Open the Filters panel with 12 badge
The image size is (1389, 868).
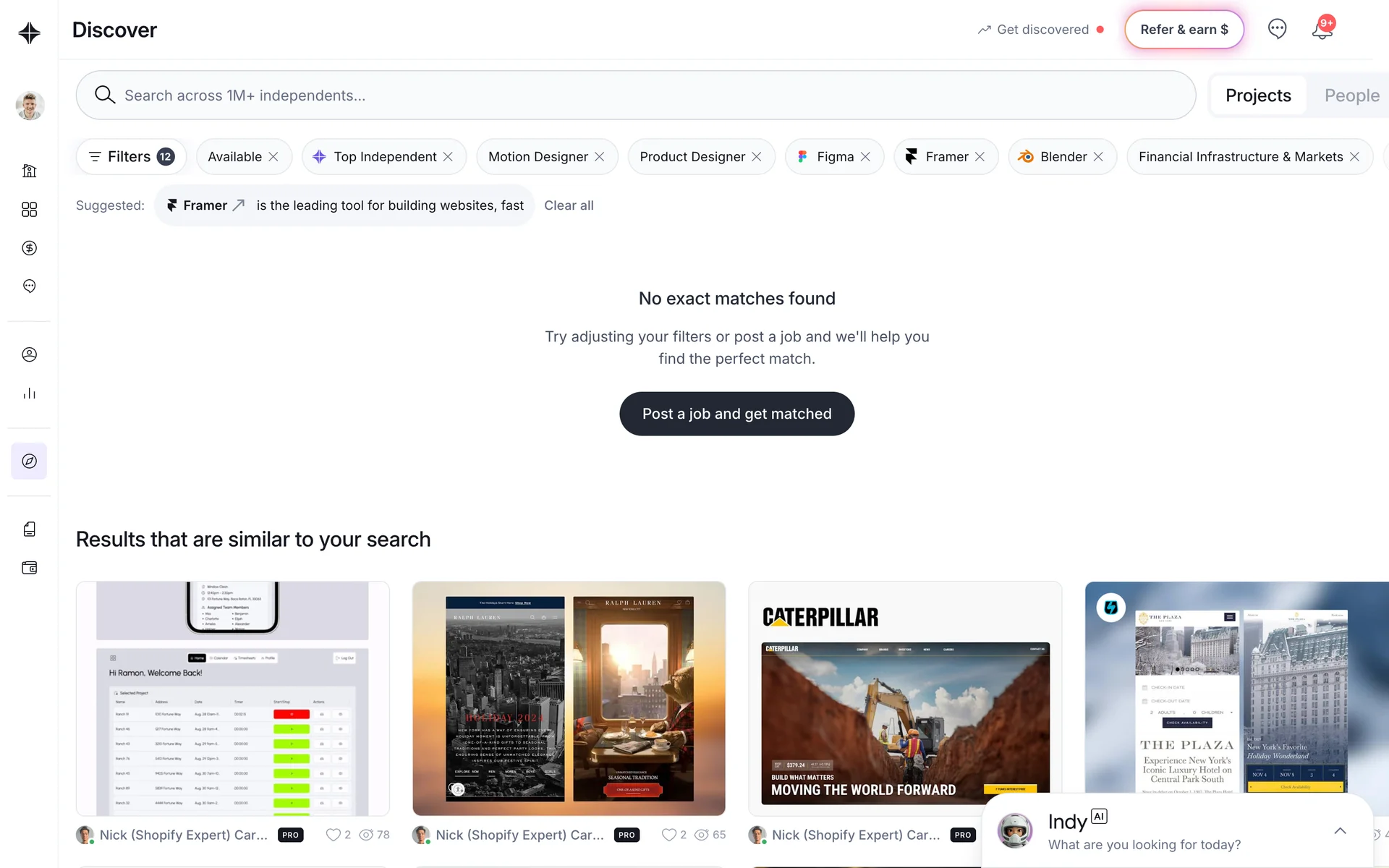131,157
